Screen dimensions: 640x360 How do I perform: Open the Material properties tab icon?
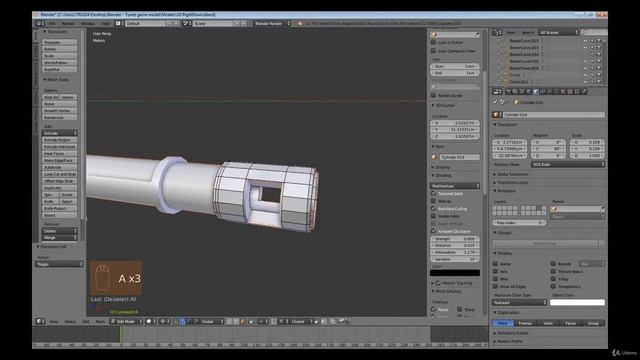click(563, 92)
